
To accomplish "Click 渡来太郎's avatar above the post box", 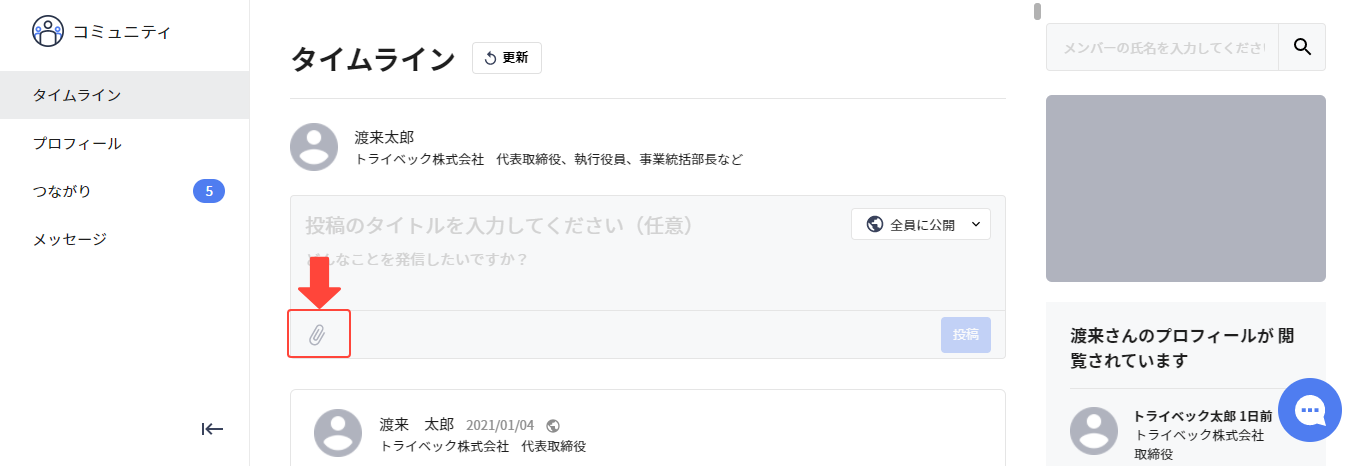I will click(314, 147).
